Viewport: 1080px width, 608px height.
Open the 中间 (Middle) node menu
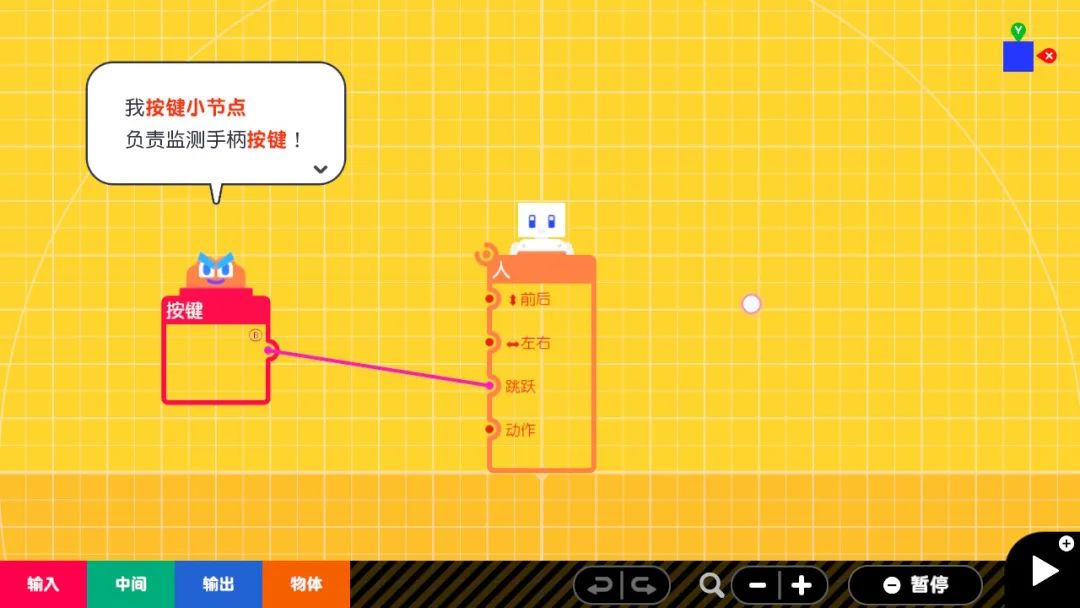[x=131, y=585]
